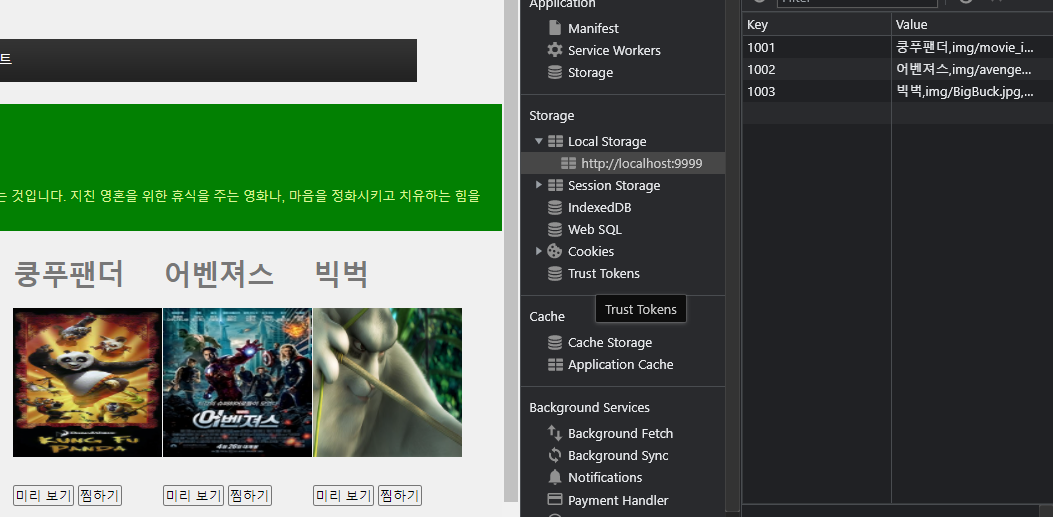This screenshot has height=517, width=1053.
Task: Click the Key column header
Action: (x=817, y=24)
